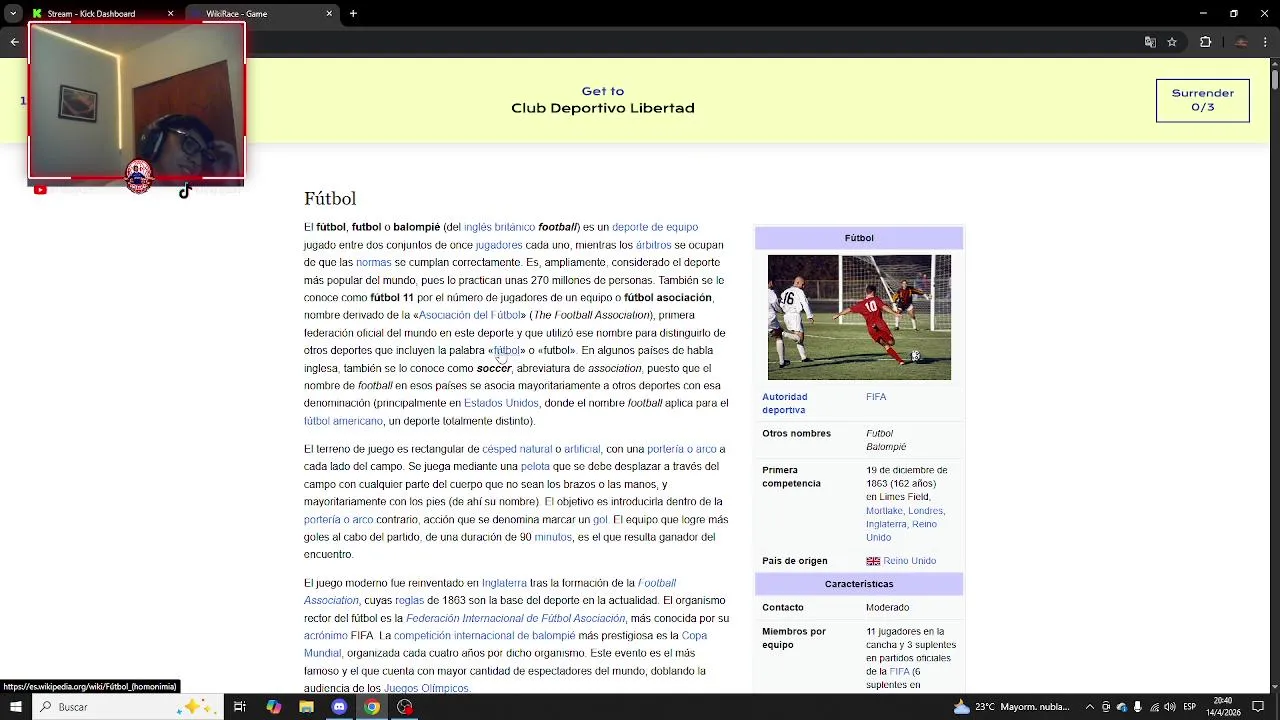Open Task View on the taskbar
The width and height of the screenshot is (1280, 720).
240,707
